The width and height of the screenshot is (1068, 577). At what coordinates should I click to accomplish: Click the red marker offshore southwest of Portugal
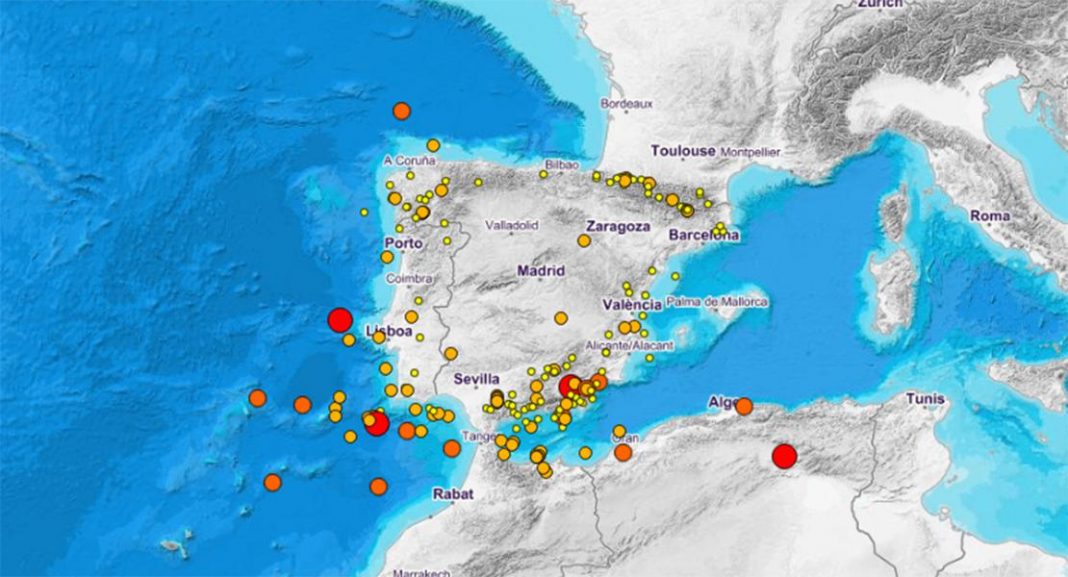[x=377, y=424]
